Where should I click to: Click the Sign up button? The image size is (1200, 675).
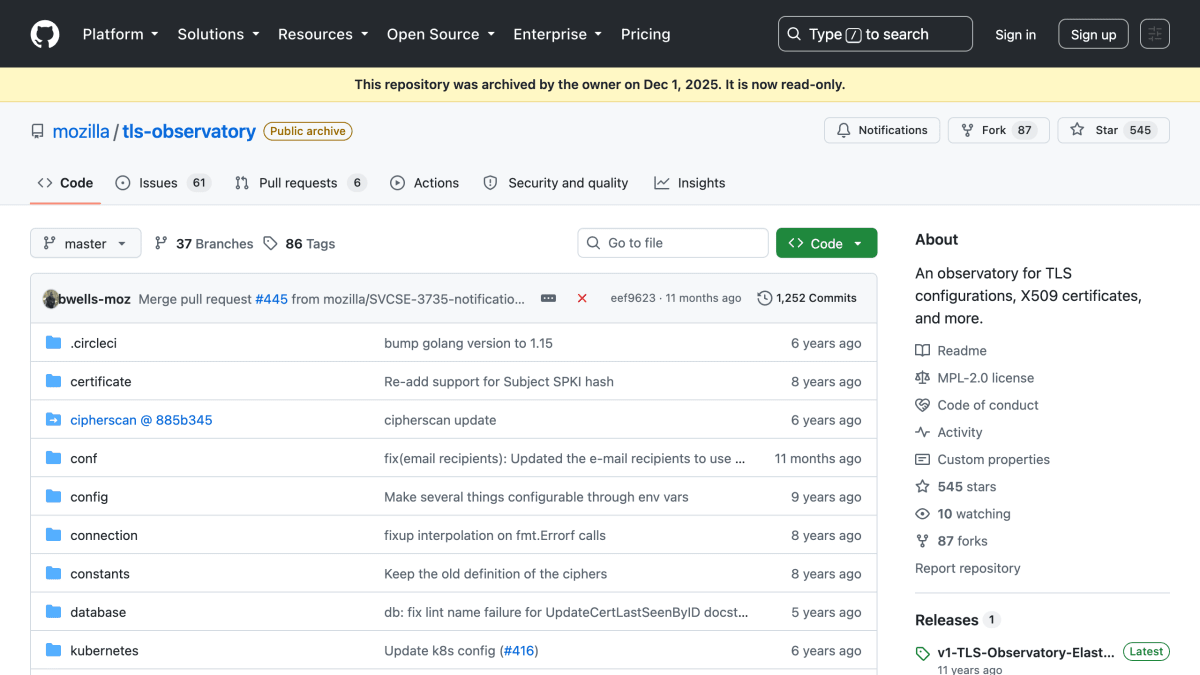click(x=1093, y=34)
